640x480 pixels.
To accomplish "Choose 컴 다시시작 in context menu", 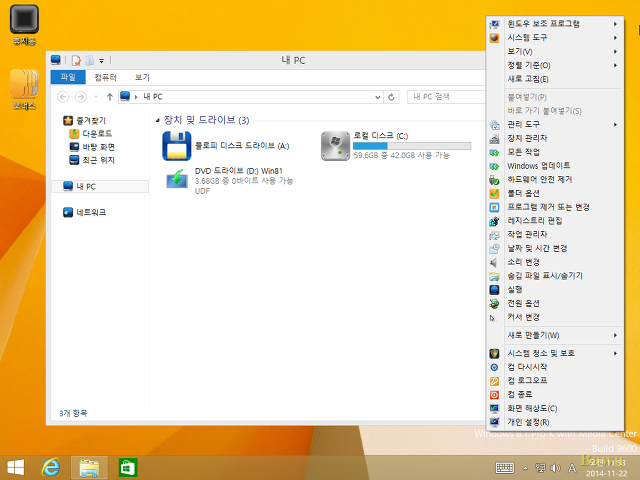I will click(x=555, y=367).
